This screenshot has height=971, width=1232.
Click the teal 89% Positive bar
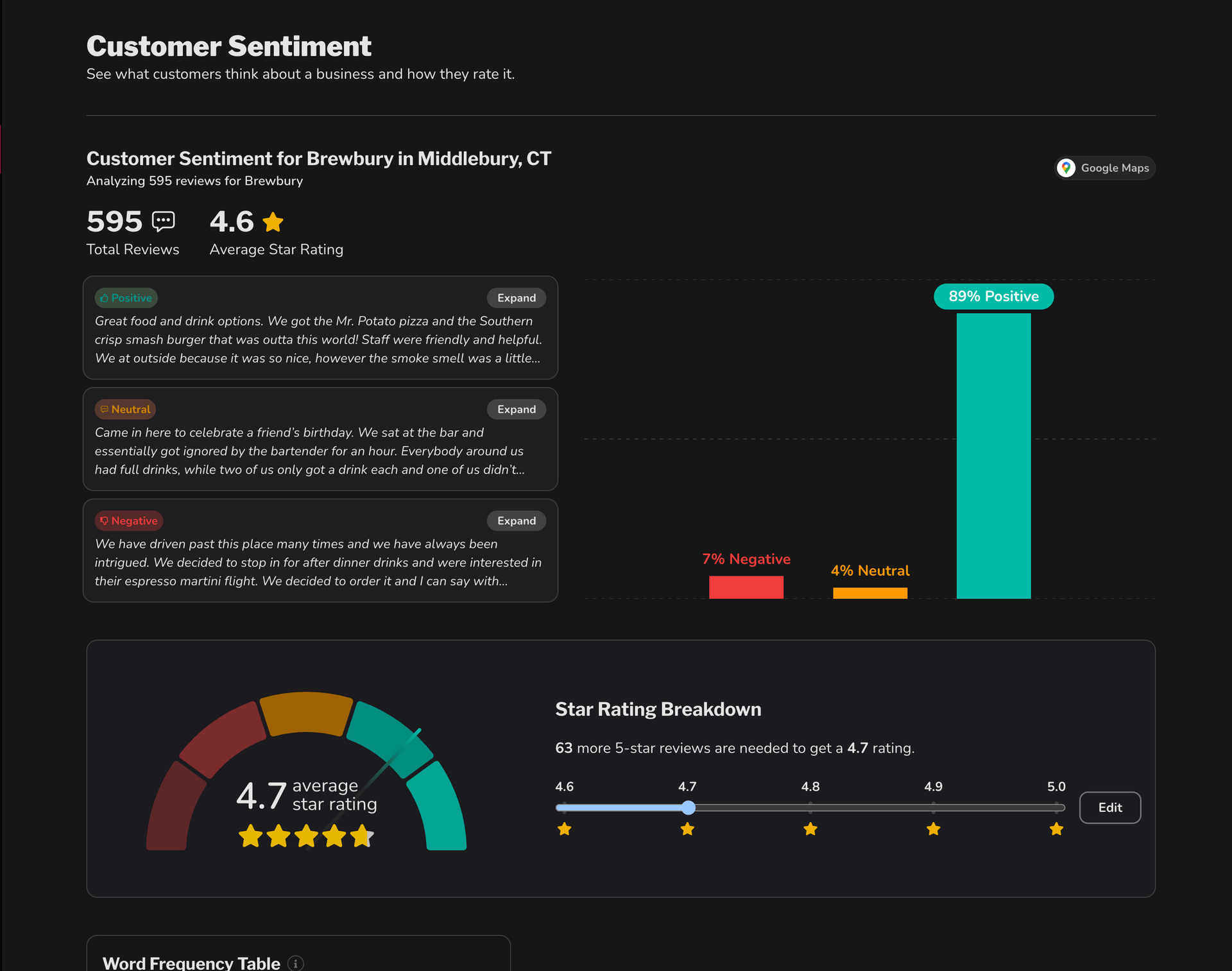tap(993, 456)
